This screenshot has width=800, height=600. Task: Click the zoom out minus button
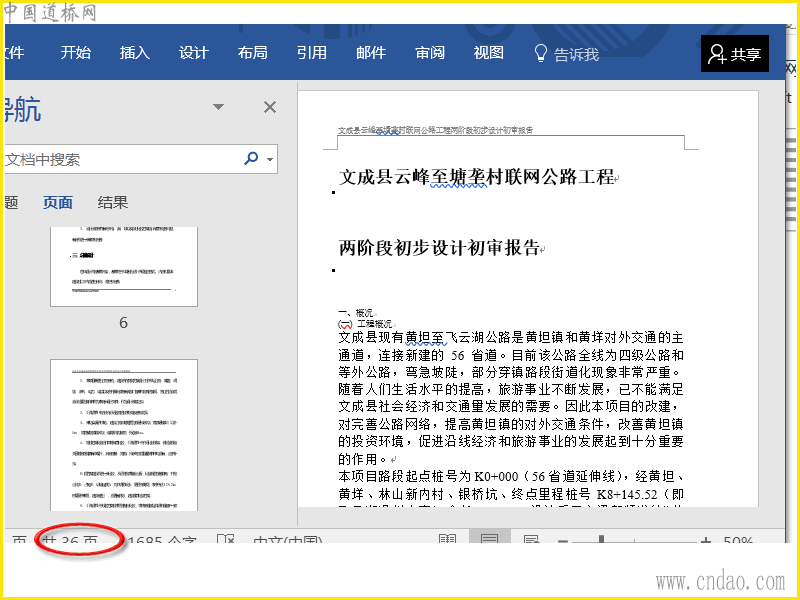click(563, 540)
